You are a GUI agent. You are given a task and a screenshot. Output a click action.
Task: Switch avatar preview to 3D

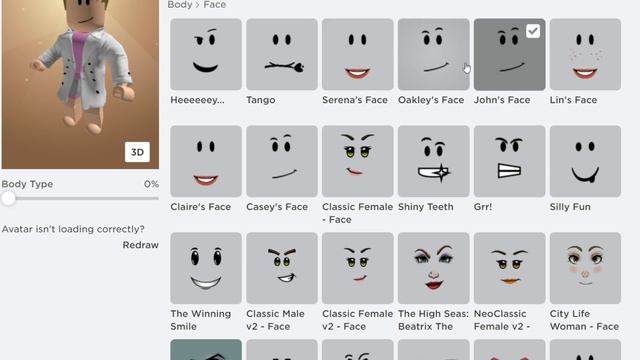click(x=137, y=152)
